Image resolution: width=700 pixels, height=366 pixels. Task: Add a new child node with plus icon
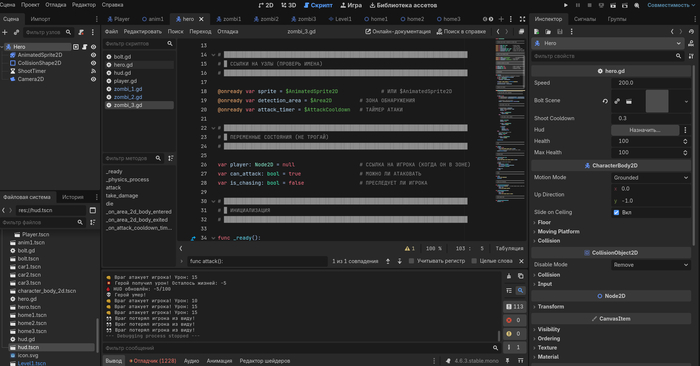point(5,32)
